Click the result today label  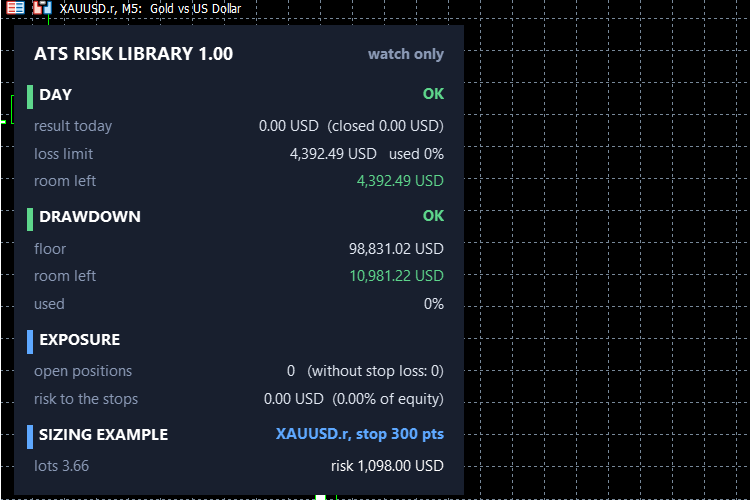(73, 126)
